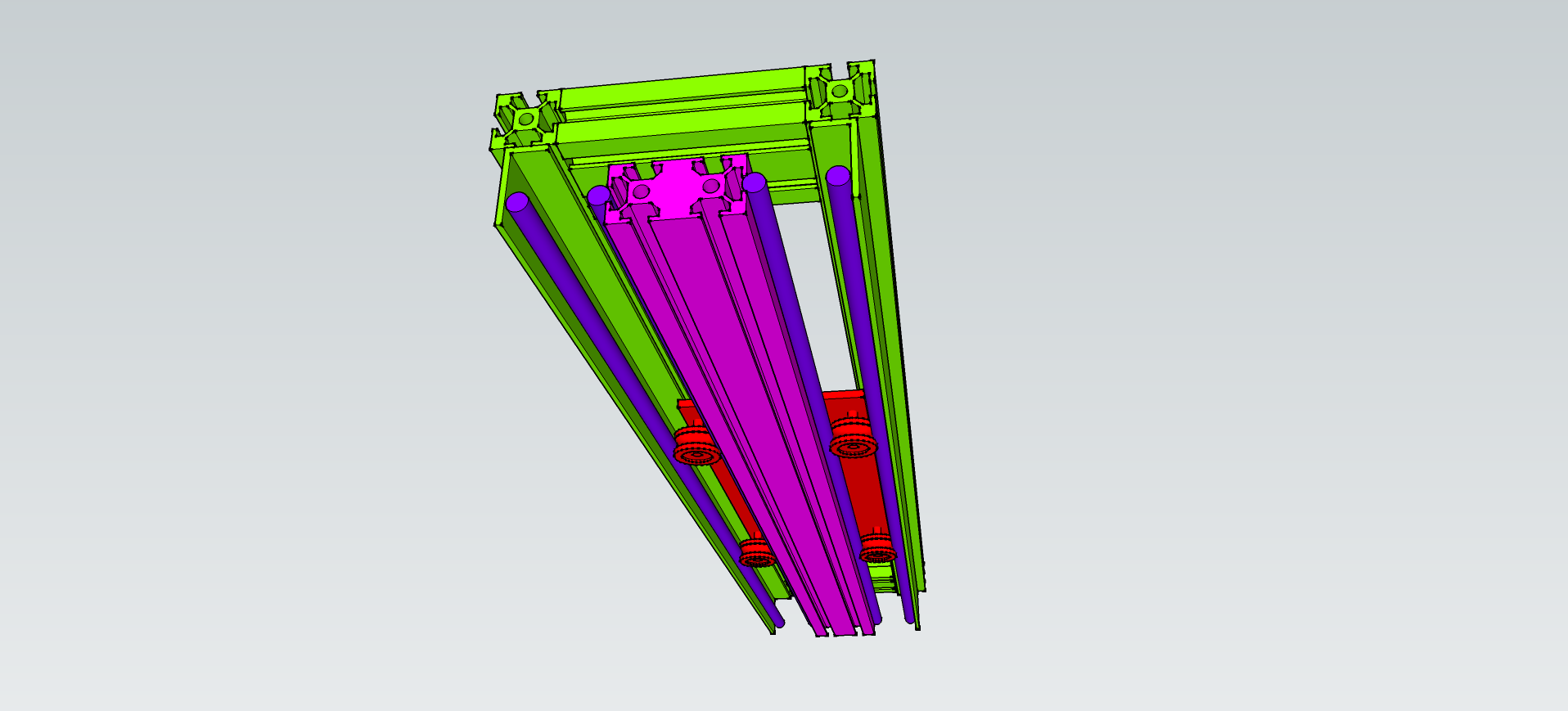Select the magenta extrusion's end face
Screen dimensions: 1568x711
pyautogui.click(x=676, y=188)
